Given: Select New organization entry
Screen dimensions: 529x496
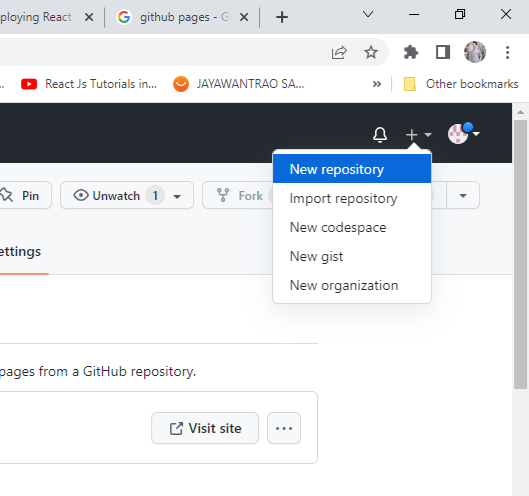Looking at the screenshot, I should point(352,285).
